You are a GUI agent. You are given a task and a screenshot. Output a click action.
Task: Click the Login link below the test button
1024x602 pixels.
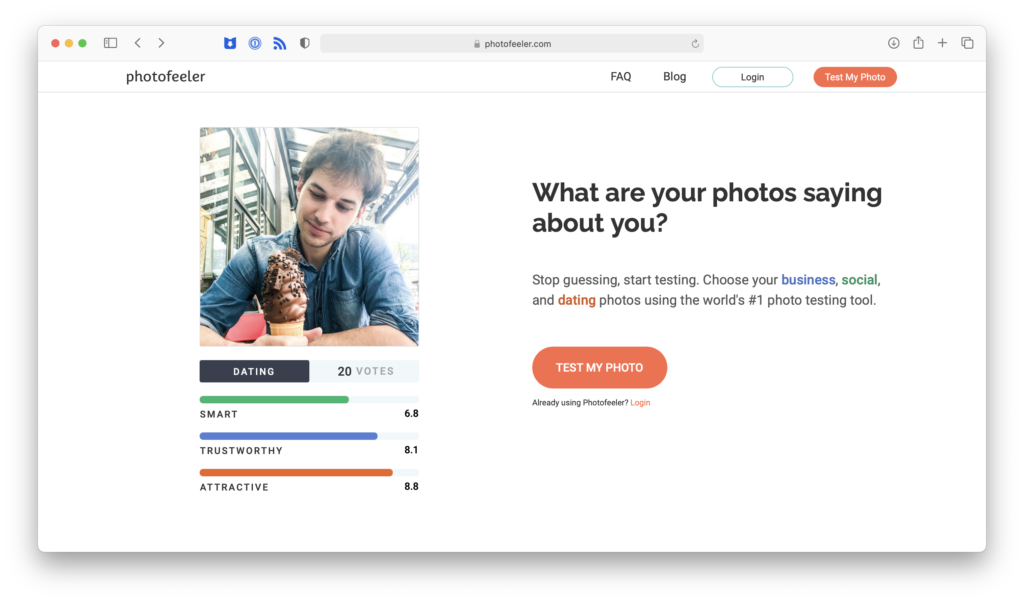point(640,403)
